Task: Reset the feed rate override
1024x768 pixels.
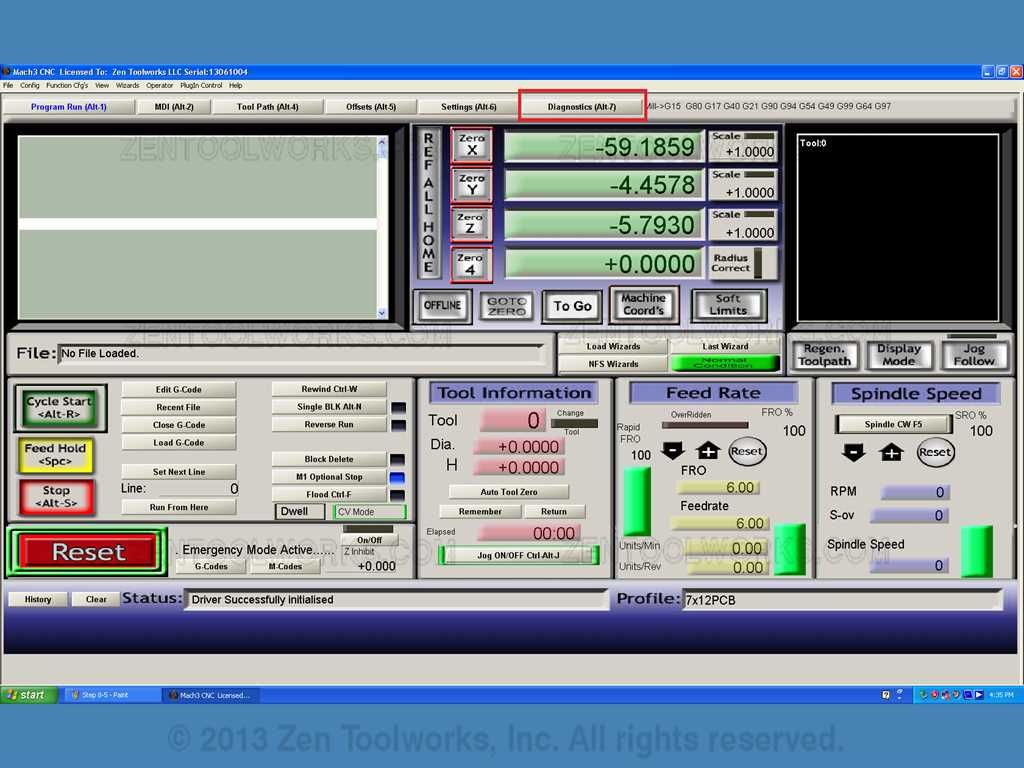Action: [x=746, y=451]
